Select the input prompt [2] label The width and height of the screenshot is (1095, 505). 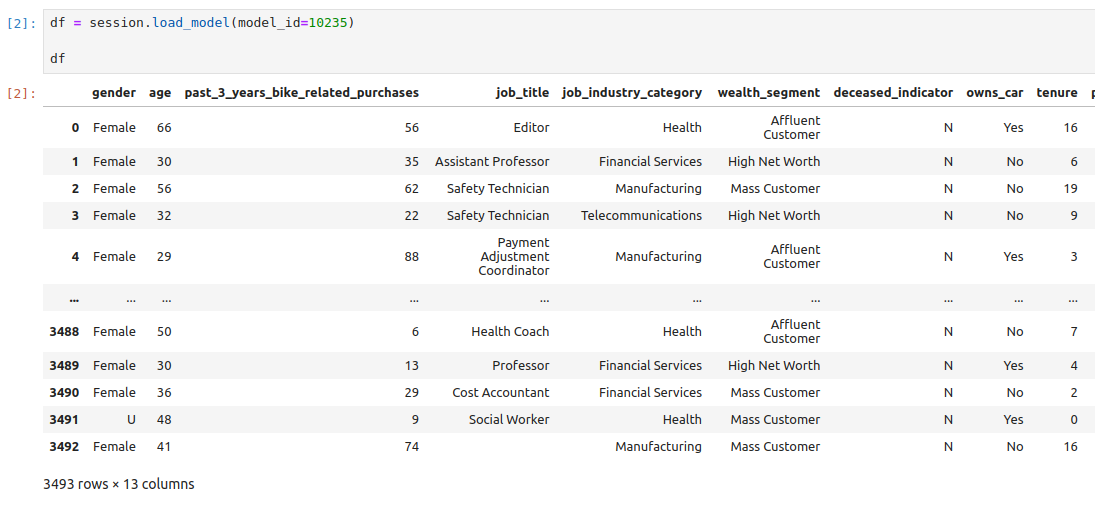pyautogui.click(x=18, y=23)
